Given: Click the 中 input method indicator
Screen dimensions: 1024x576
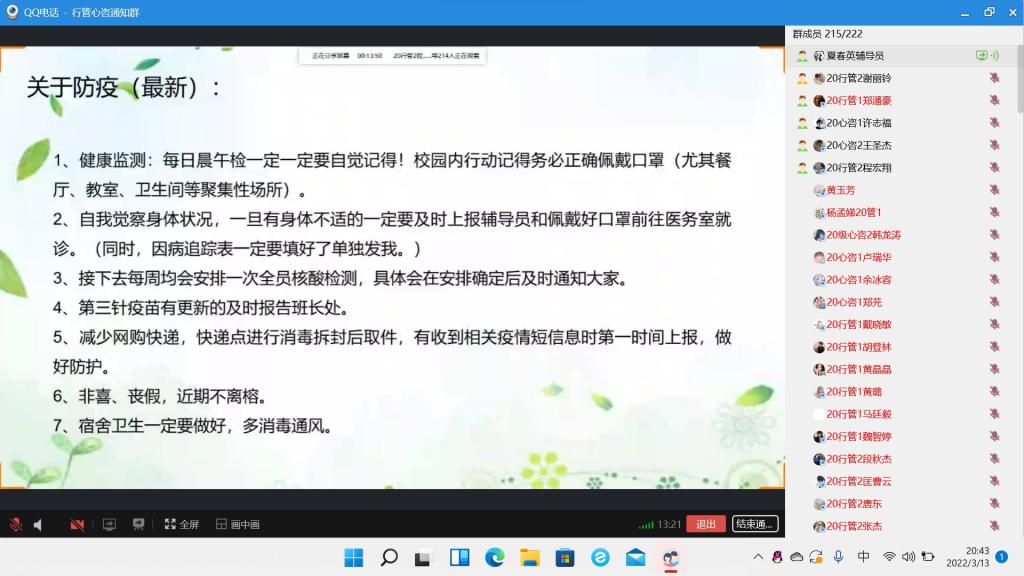Looking at the screenshot, I should tap(863, 557).
